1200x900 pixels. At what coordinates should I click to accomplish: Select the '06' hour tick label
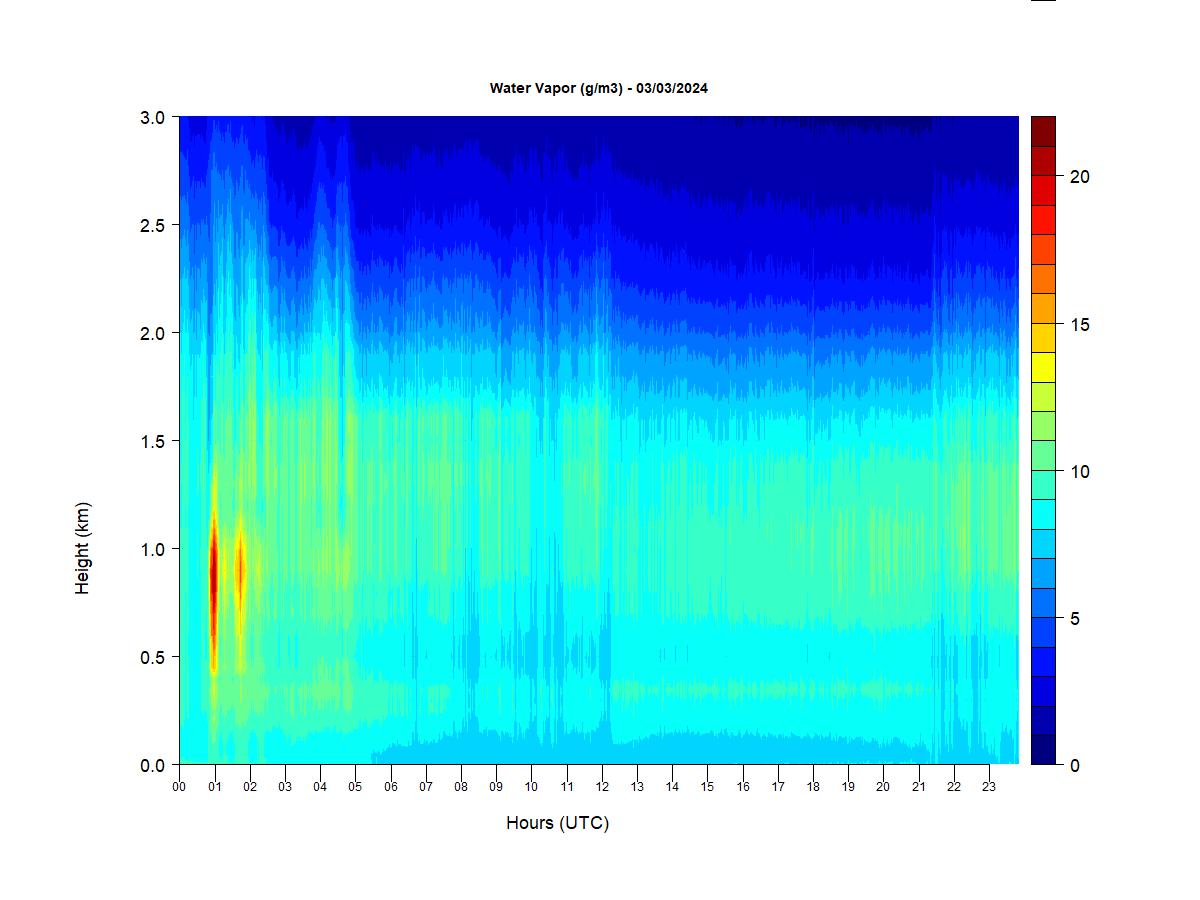[x=390, y=786]
